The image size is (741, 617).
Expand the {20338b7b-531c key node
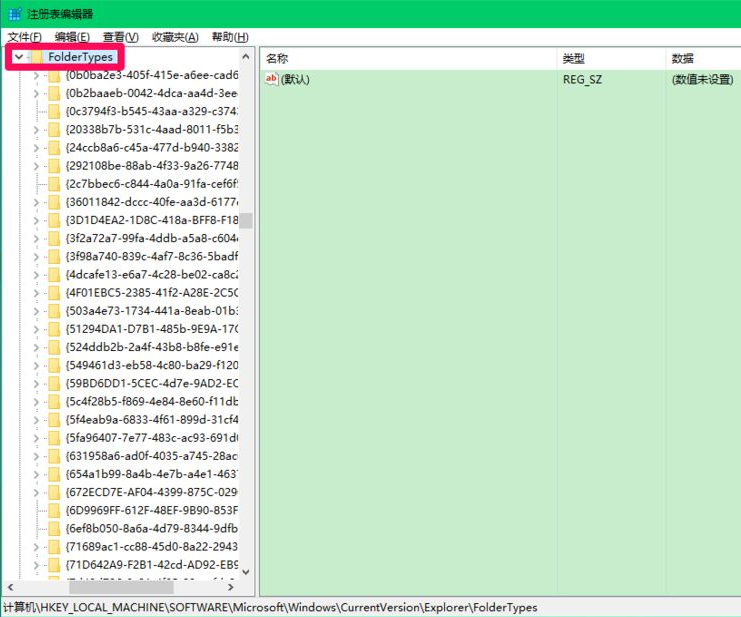pyautogui.click(x=36, y=129)
